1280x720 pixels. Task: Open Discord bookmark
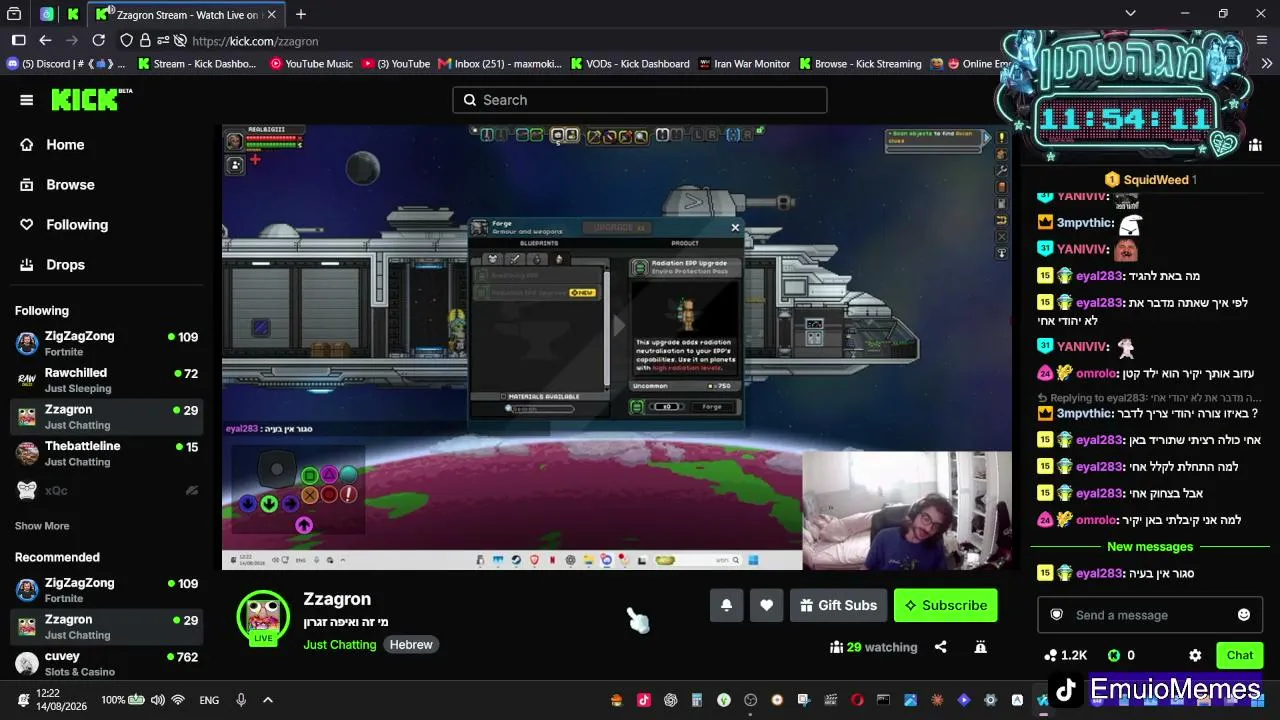pos(65,64)
